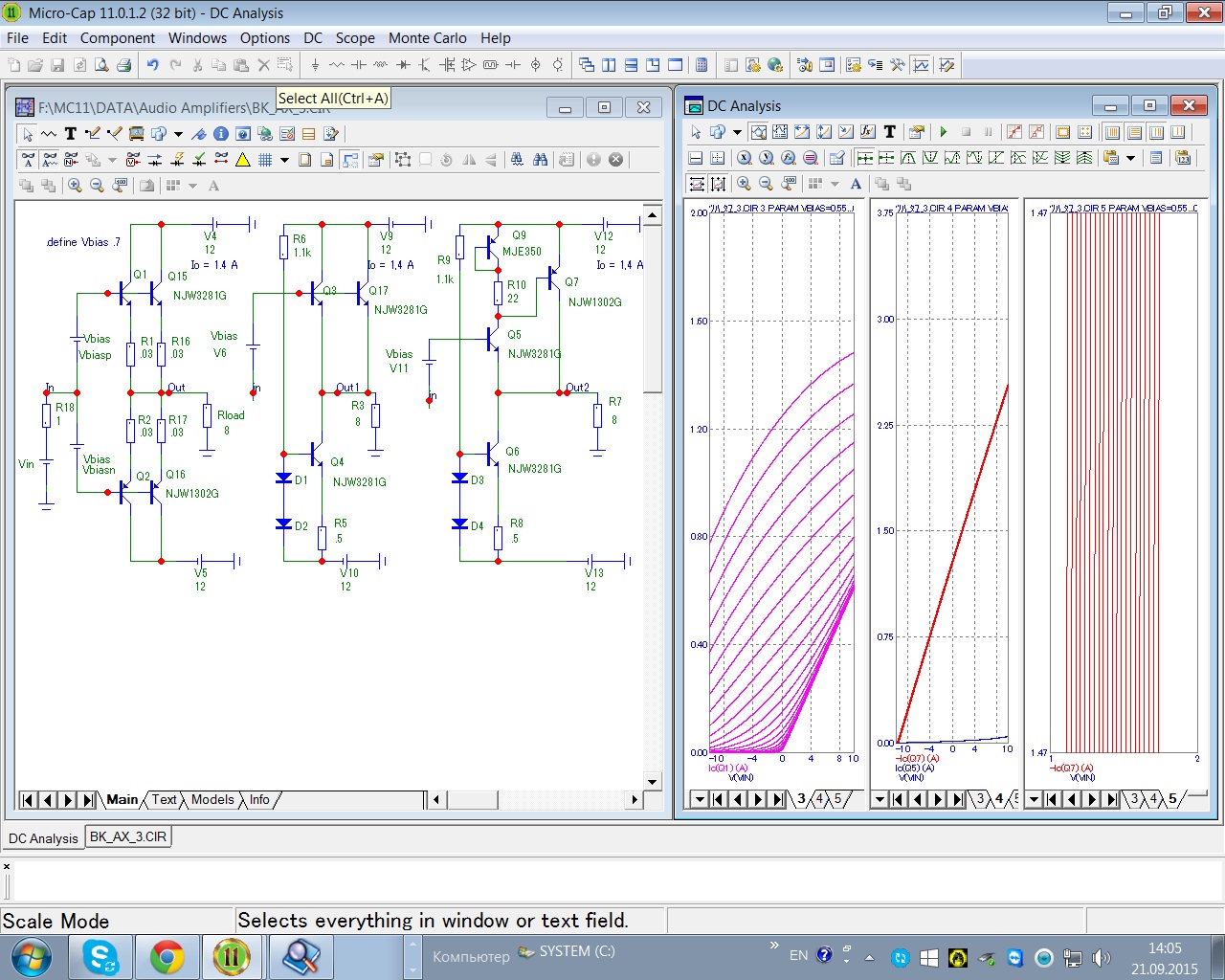Viewport: 1225px width, 980px height.
Task: Open Google Chrome from the taskbar
Action: coord(167,956)
